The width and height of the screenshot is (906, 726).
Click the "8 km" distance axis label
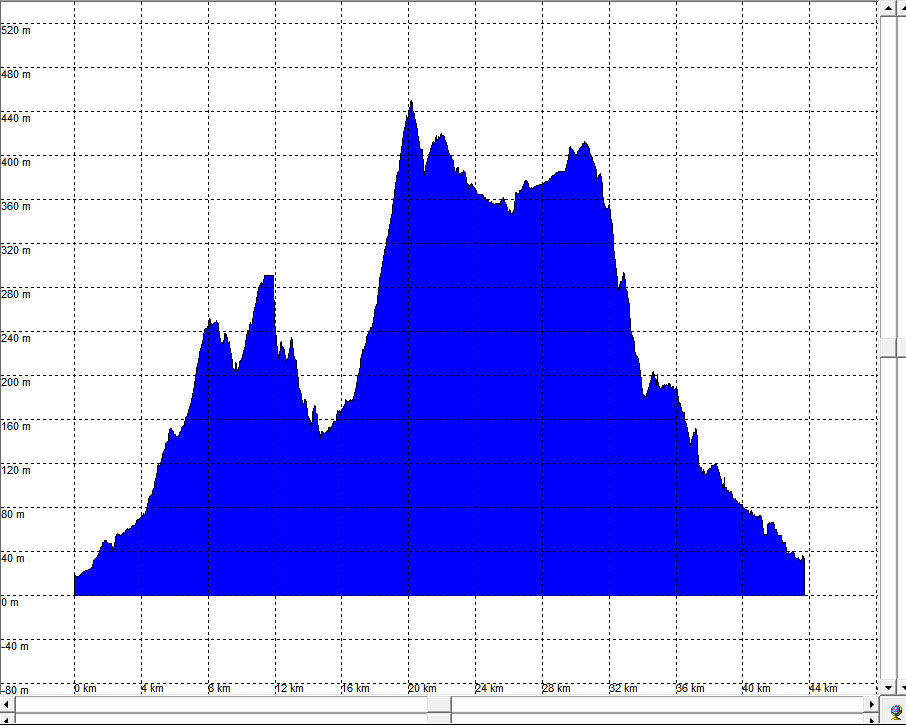click(x=220, y=688)
